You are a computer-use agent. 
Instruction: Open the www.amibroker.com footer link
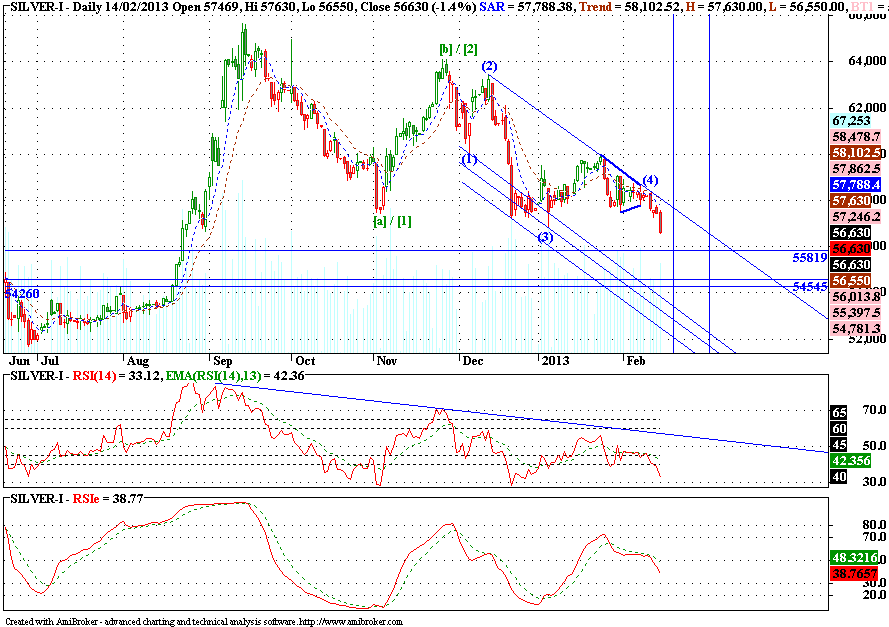[351, 621]
